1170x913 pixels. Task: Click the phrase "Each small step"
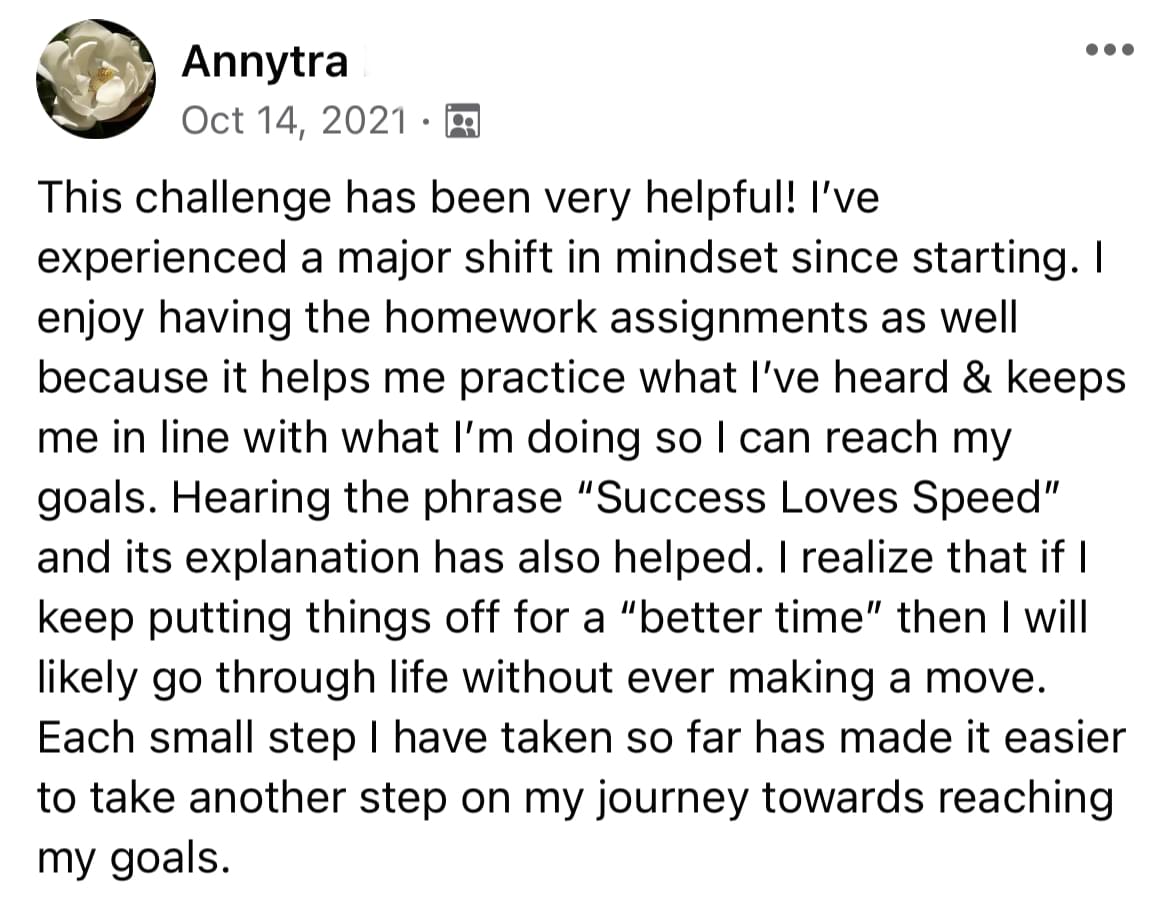coord(196,739)
